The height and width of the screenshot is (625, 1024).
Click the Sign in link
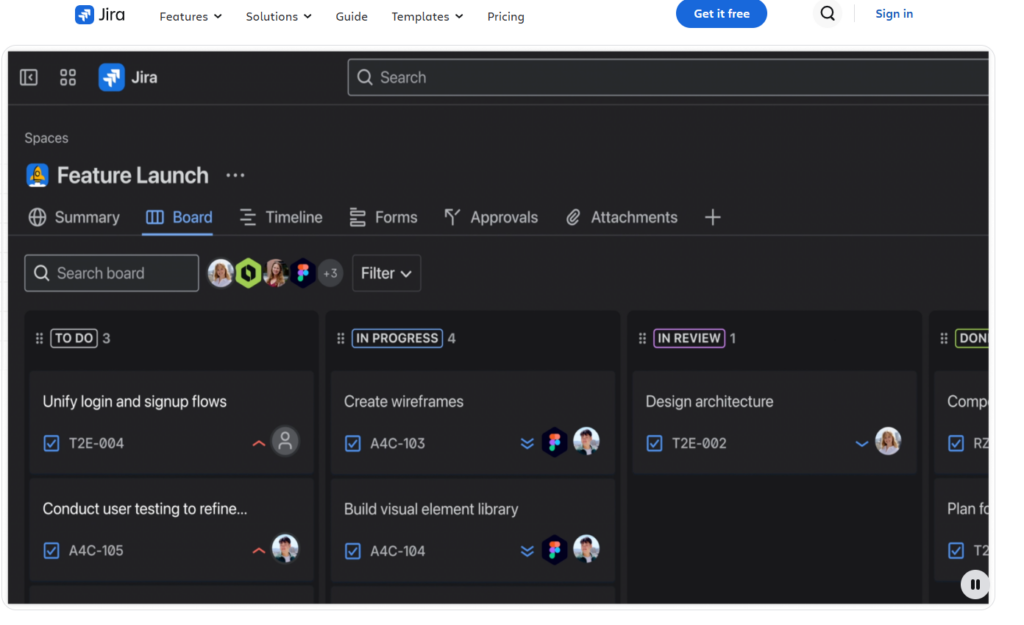894,14
